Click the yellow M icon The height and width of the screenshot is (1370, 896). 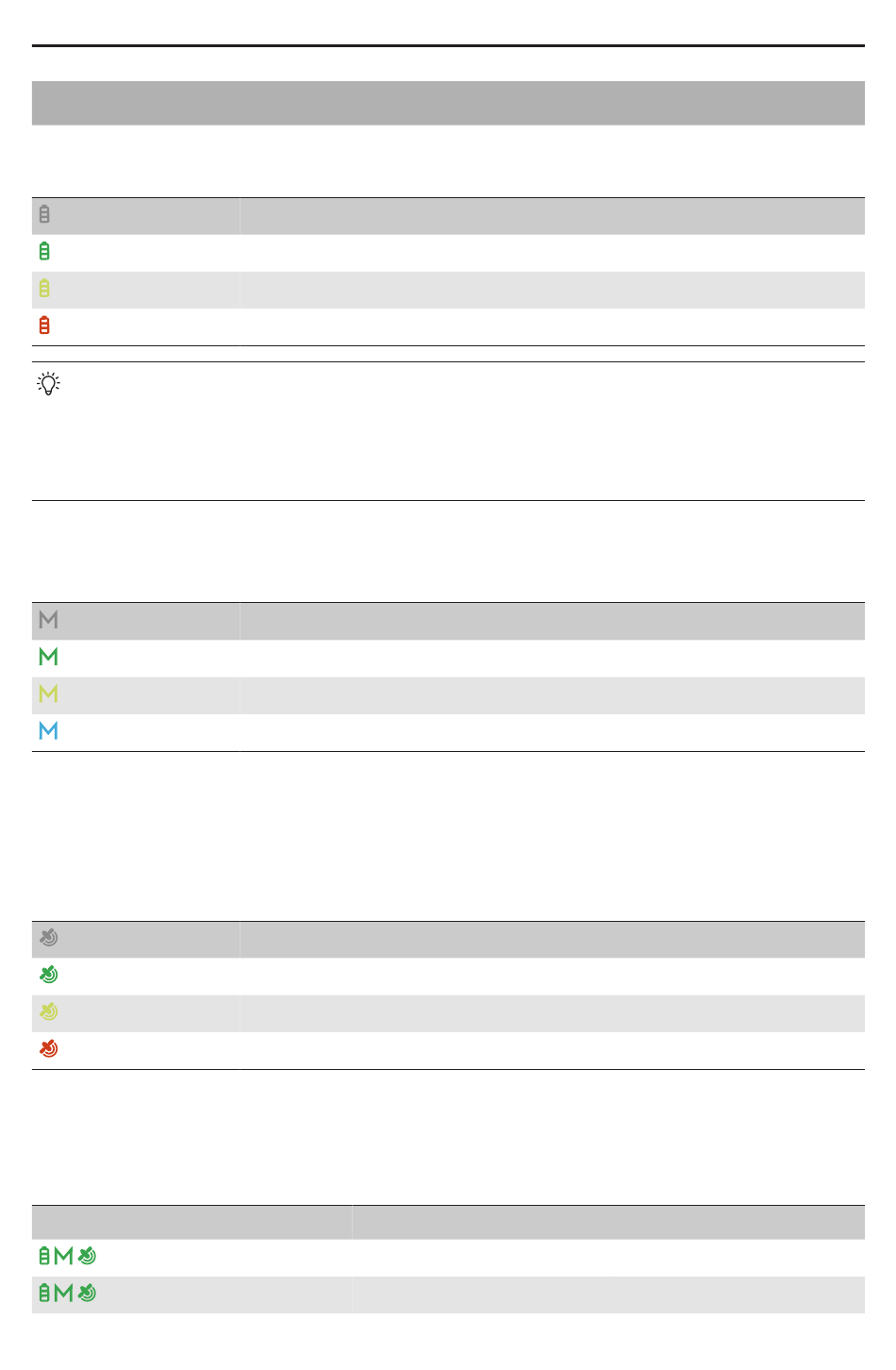click(x=48, y=694)
